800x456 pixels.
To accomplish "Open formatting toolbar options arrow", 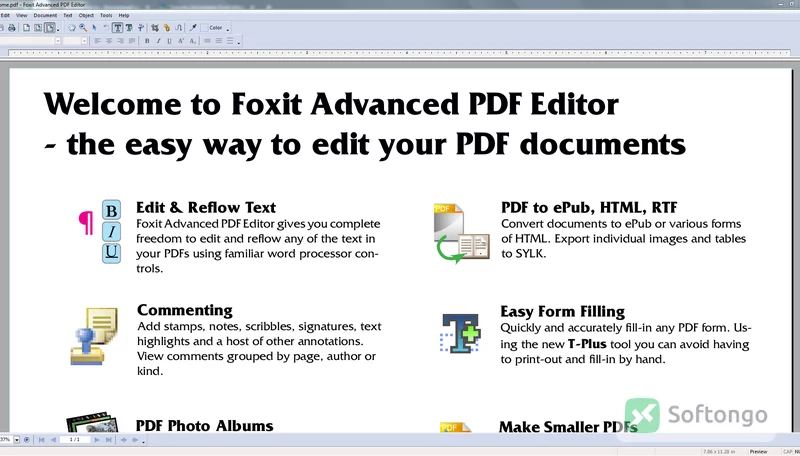I will pyautogui.click(x=238, y=43).
